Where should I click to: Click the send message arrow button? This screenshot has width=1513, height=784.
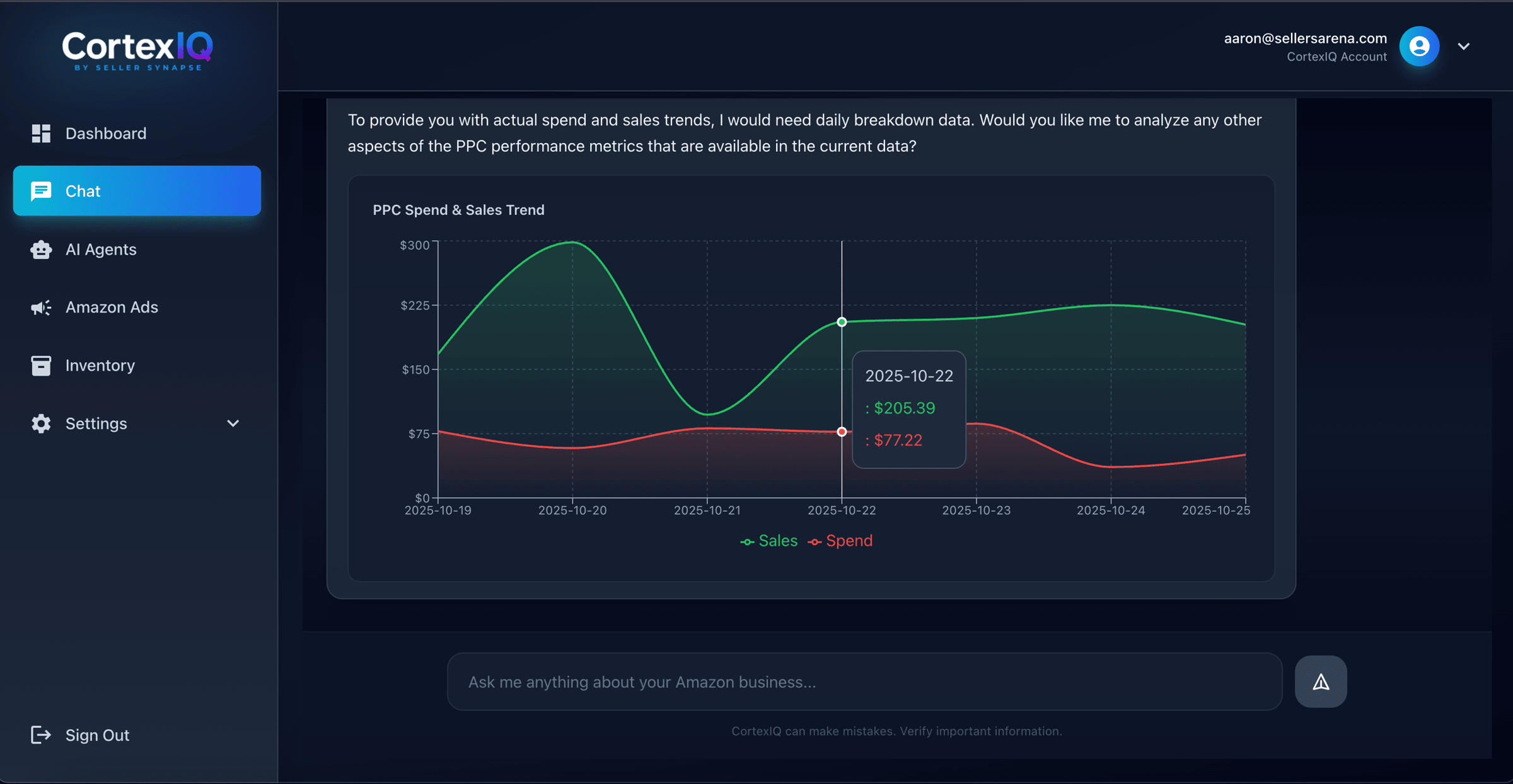click(1321, 682)
